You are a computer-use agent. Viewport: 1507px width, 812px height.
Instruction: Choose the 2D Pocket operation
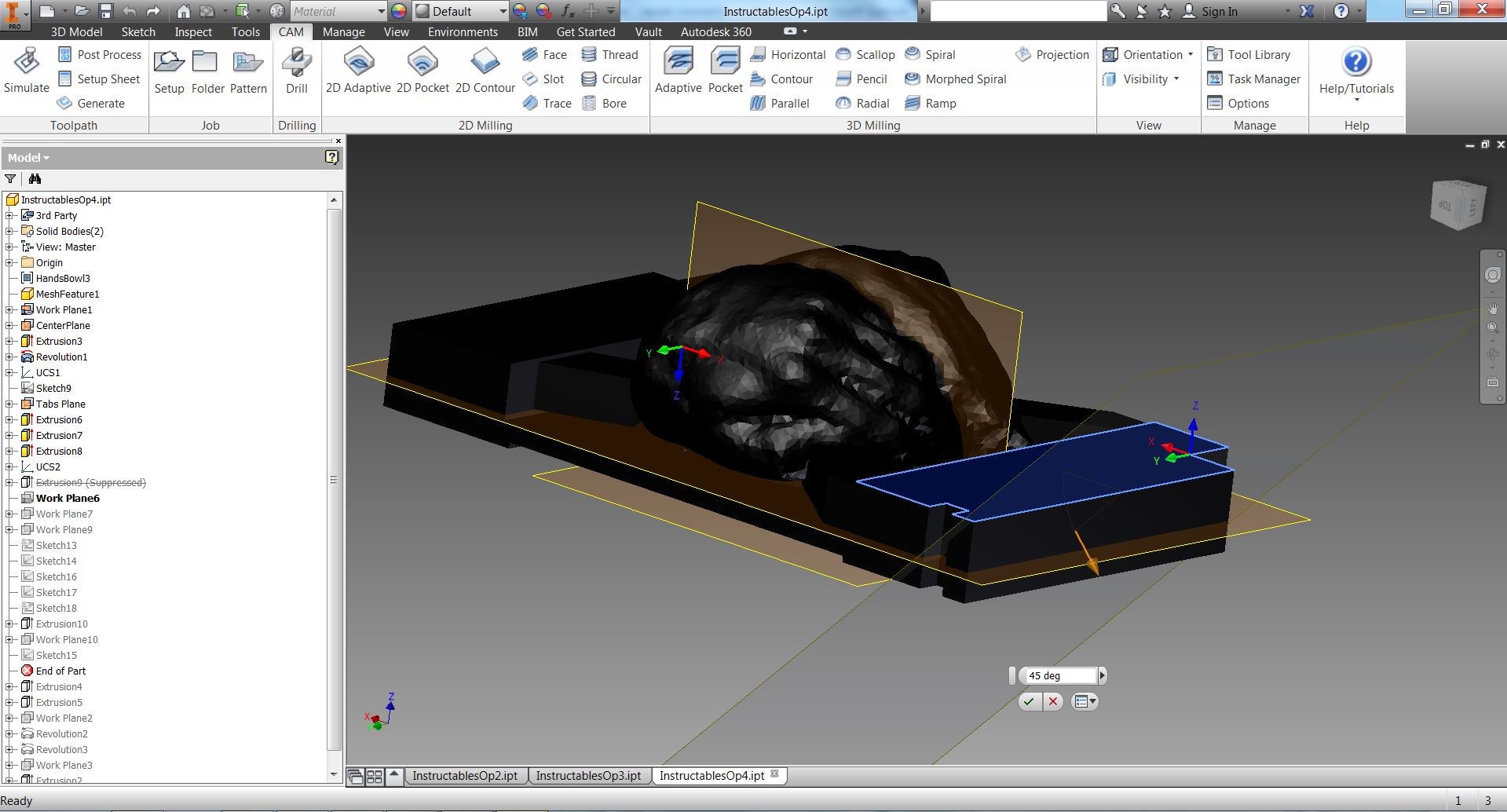pos(422,71)
